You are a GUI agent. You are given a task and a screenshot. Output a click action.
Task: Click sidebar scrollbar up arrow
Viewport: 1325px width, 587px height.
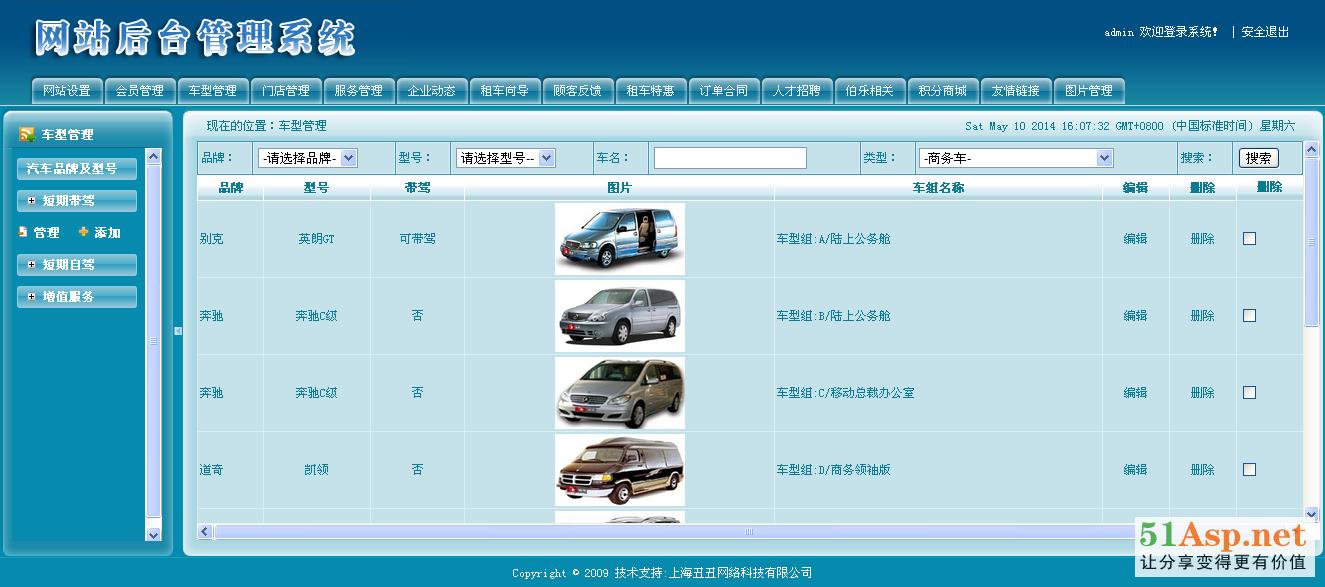[x=153, y=156]
